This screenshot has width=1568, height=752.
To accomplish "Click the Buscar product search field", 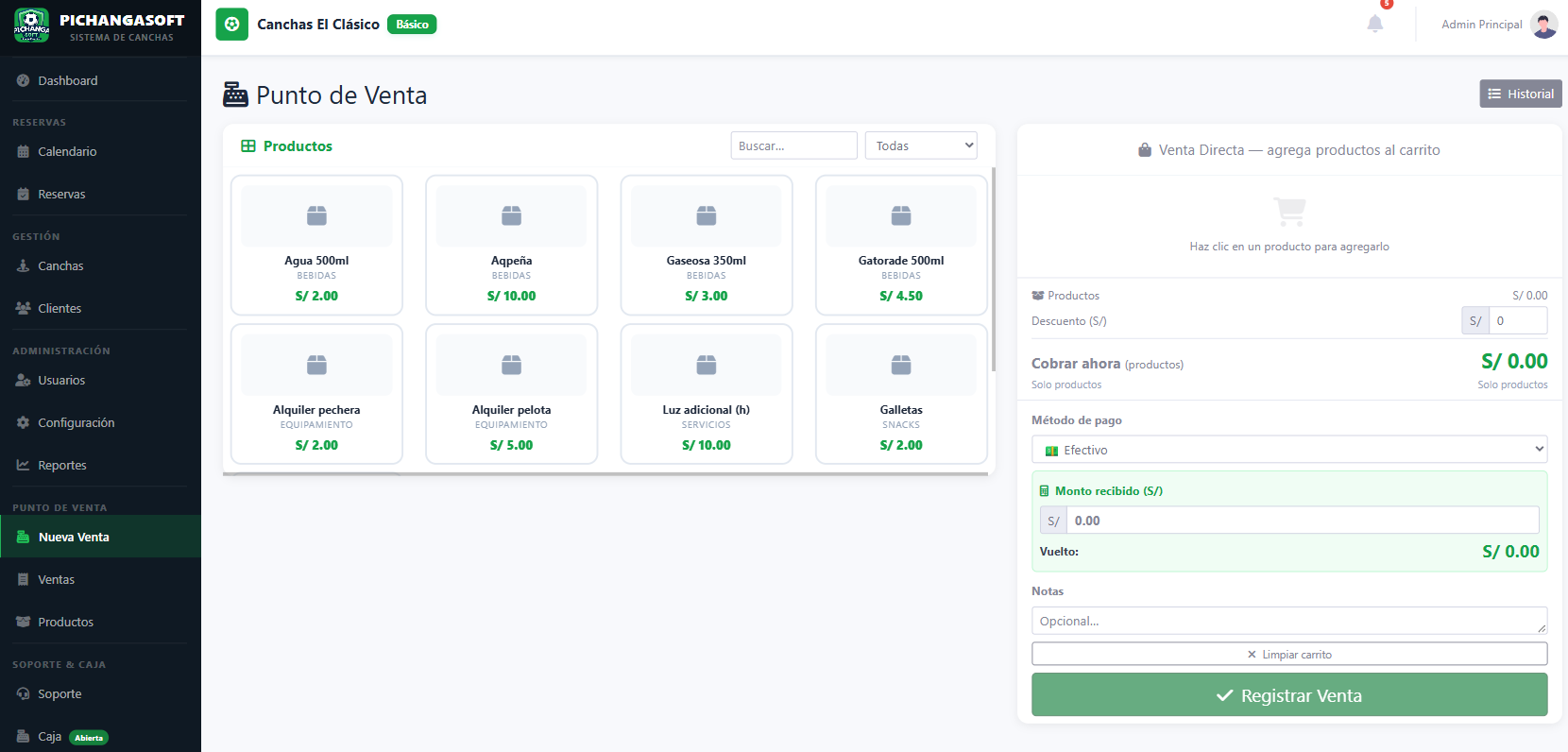I will [794, 145].
